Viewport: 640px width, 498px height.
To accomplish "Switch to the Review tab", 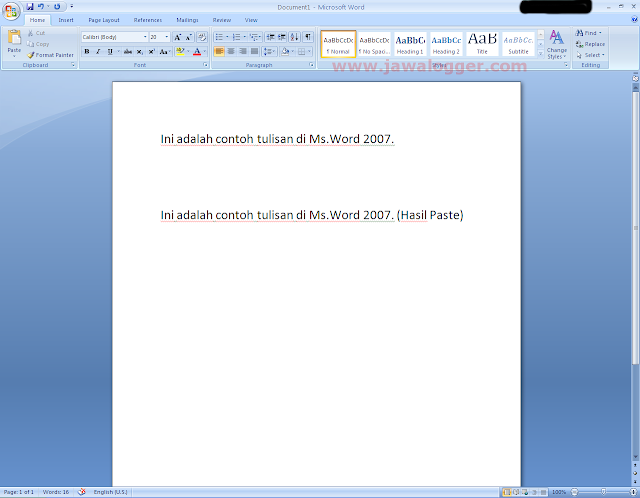I will point(222,20).
